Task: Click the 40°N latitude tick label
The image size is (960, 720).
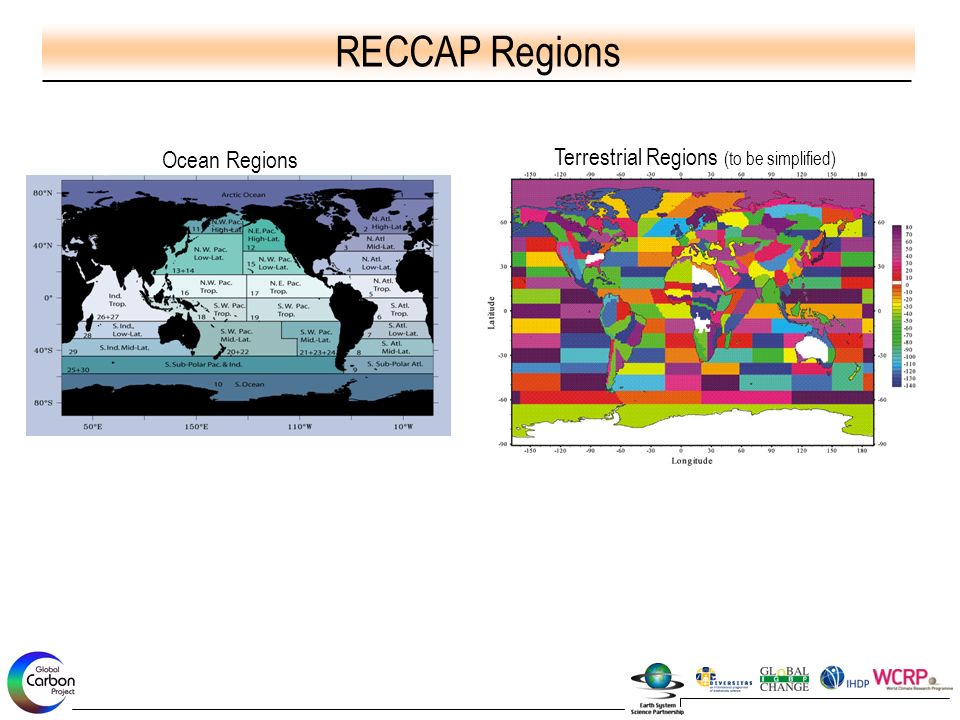Action: [43, 246]
